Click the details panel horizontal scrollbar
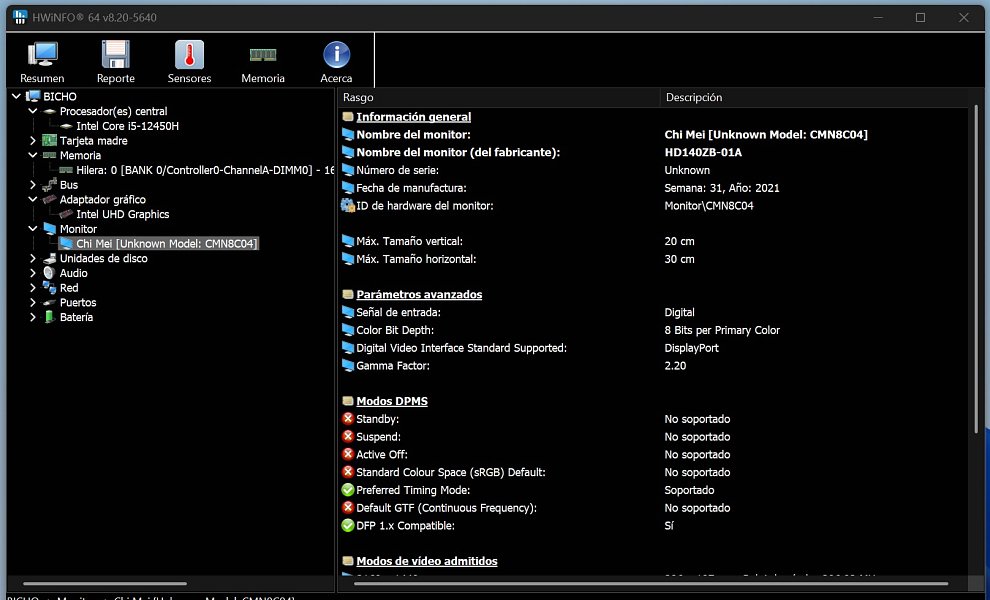Screen dimensions: 990x600 pos(650,584)
